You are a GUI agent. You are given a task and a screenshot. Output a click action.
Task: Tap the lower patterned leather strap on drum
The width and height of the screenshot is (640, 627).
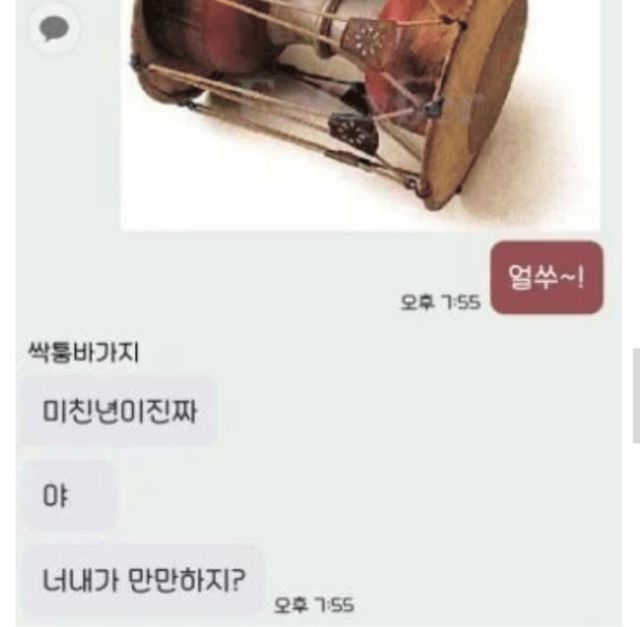click(x=353, y=130)
